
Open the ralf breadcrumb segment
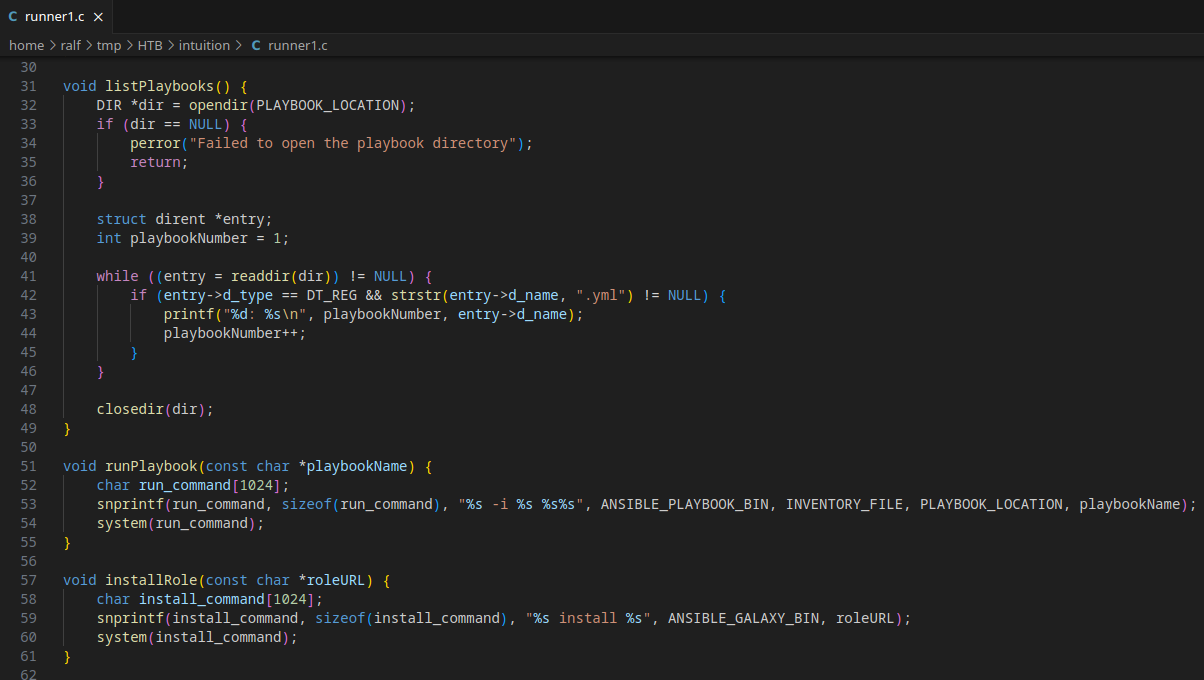pyautogui.click(x=72, y=45)
